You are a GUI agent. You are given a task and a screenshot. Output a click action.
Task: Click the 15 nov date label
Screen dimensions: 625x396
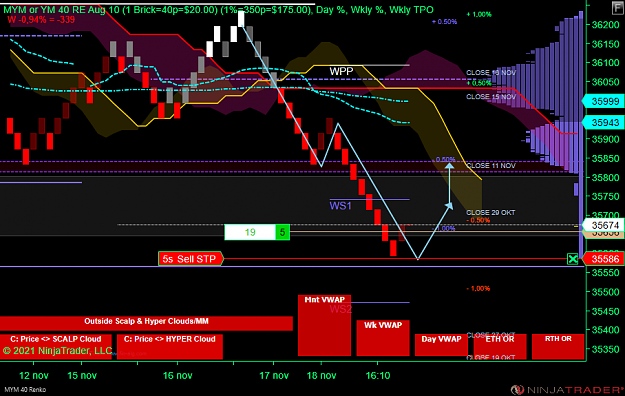coord(82,375)
